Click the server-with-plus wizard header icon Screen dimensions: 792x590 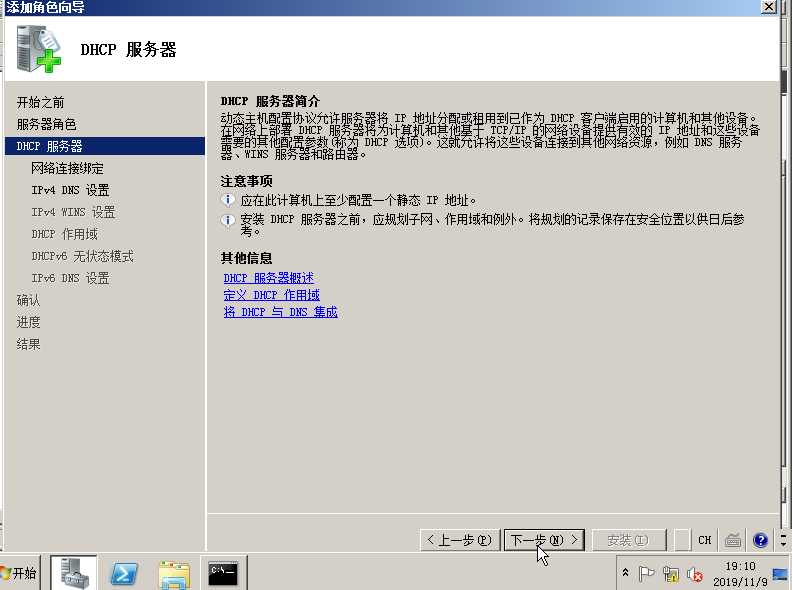pyautogui.click(x=38, y=49)
